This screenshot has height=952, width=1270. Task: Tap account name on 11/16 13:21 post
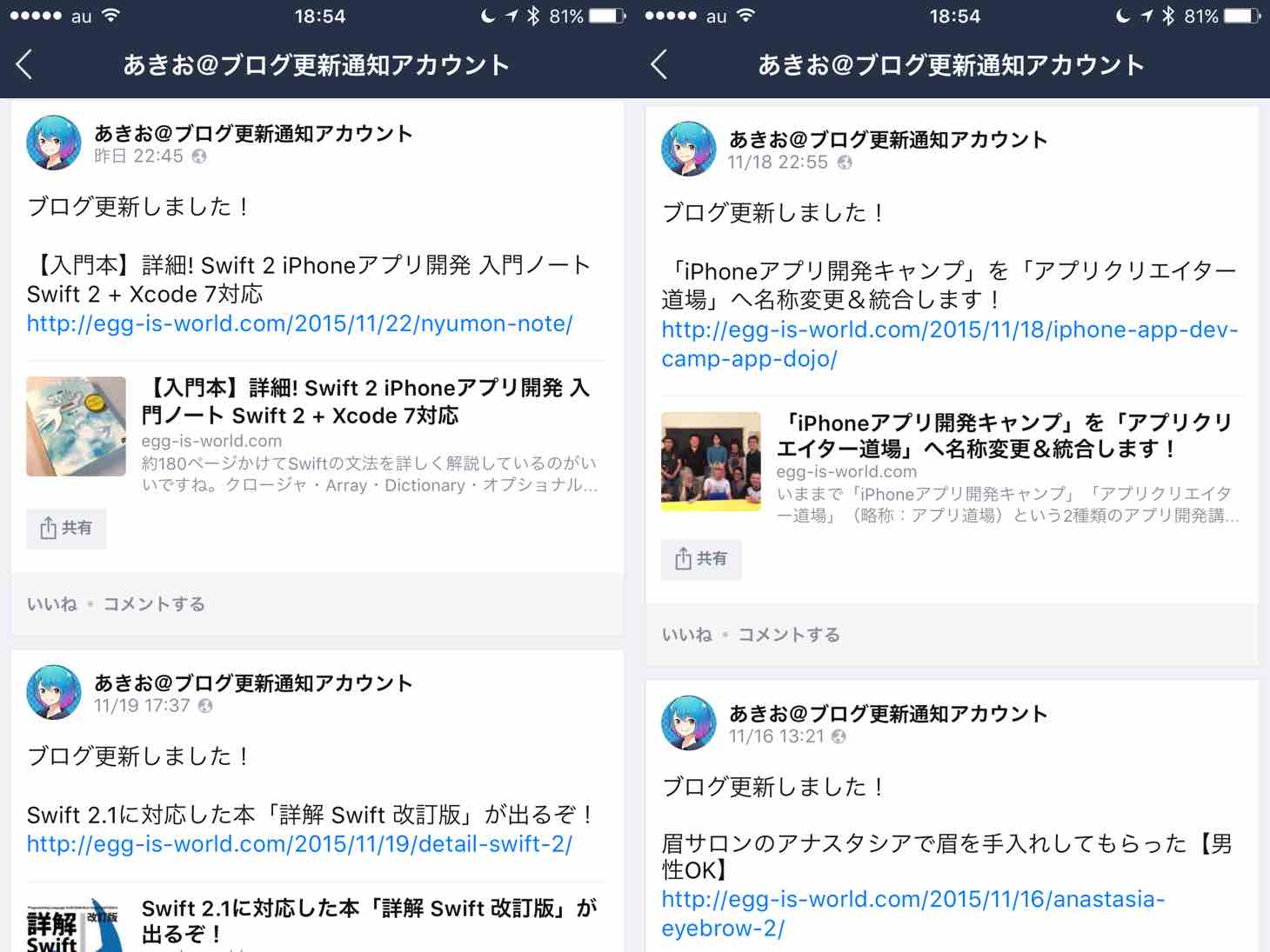(x=888, y=713)
